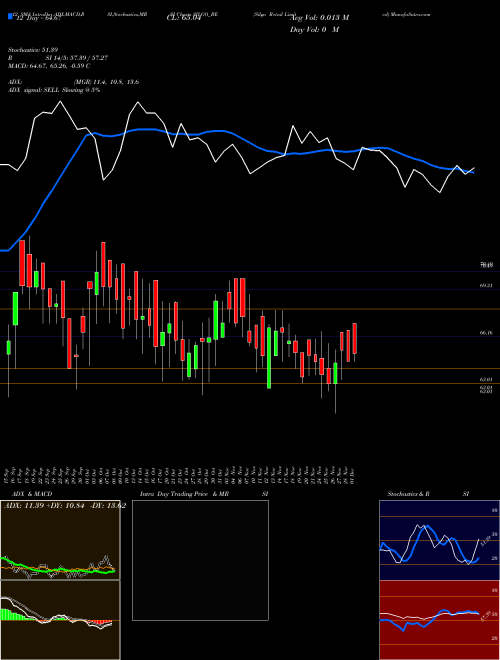This screenshot has height=660, width=500.
Task: Click the 'Day Vol: 0 M' label
Action: tap(314, 30)
